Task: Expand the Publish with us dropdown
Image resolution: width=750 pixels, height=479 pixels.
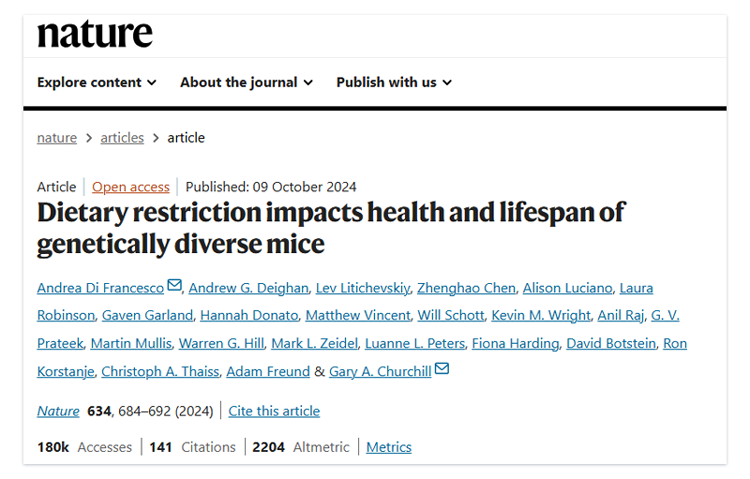Action: (x=394, y=82)
